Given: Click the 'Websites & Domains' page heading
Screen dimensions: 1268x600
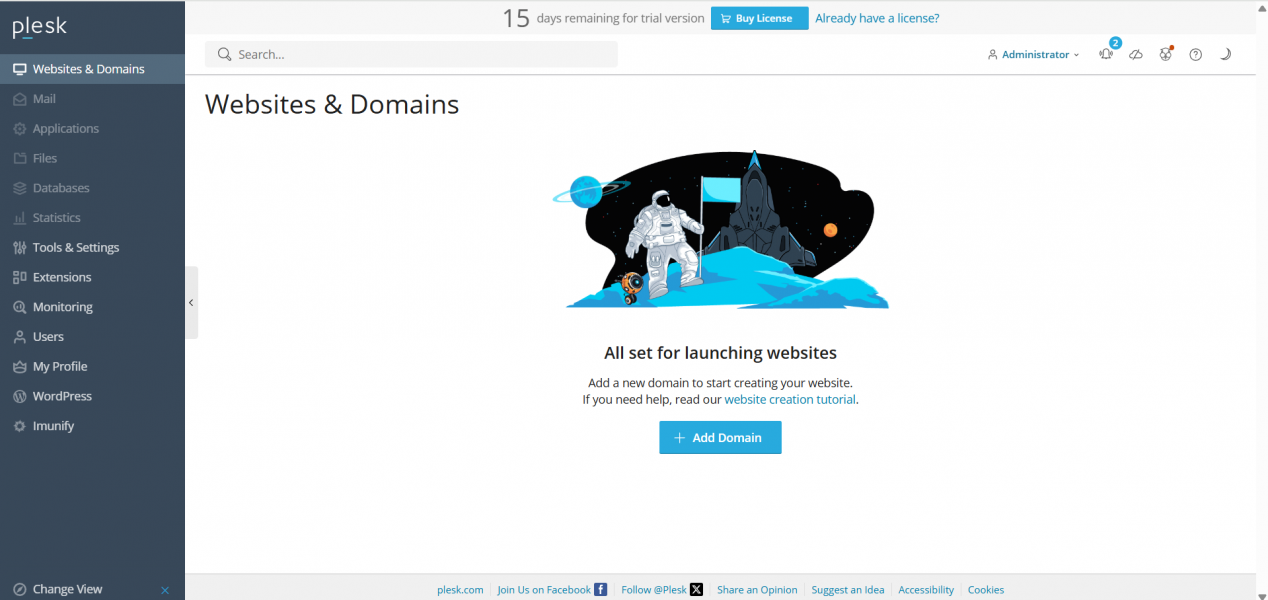Looking at the screenshot, I should tap(332, 104).
